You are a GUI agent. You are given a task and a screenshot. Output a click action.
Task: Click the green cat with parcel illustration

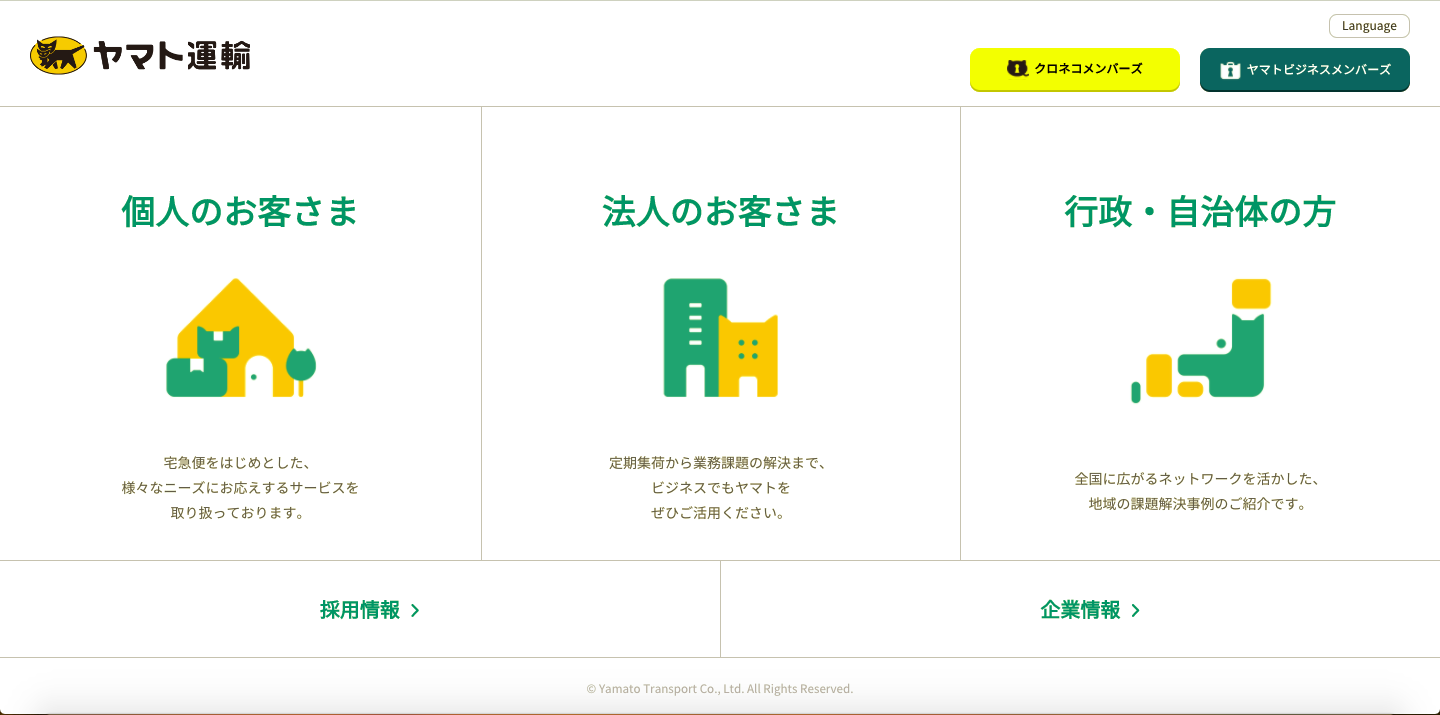[1201, 340]
